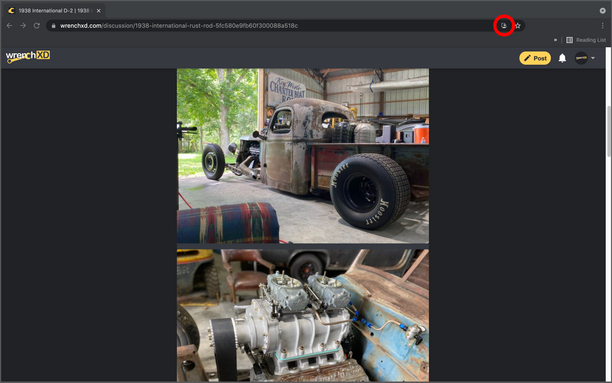This screenshot has width=612, height=383.
Task: Click the browser forward arrow
Action: pos(23,26)
